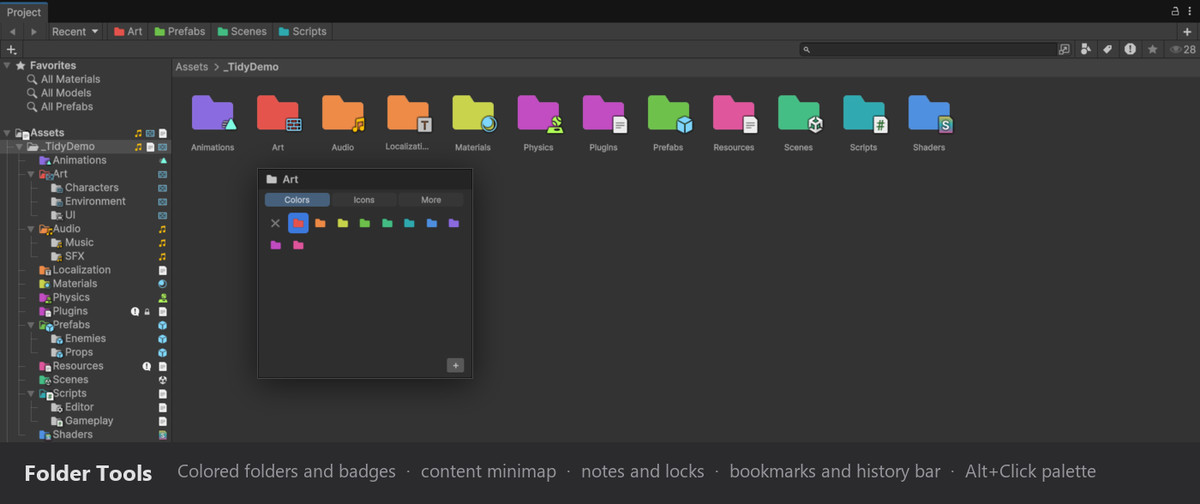Image resolution: width=1200 pixels, height=504 pixels.
Task: Open the search in window icon
Action: tap(1064, 49)
